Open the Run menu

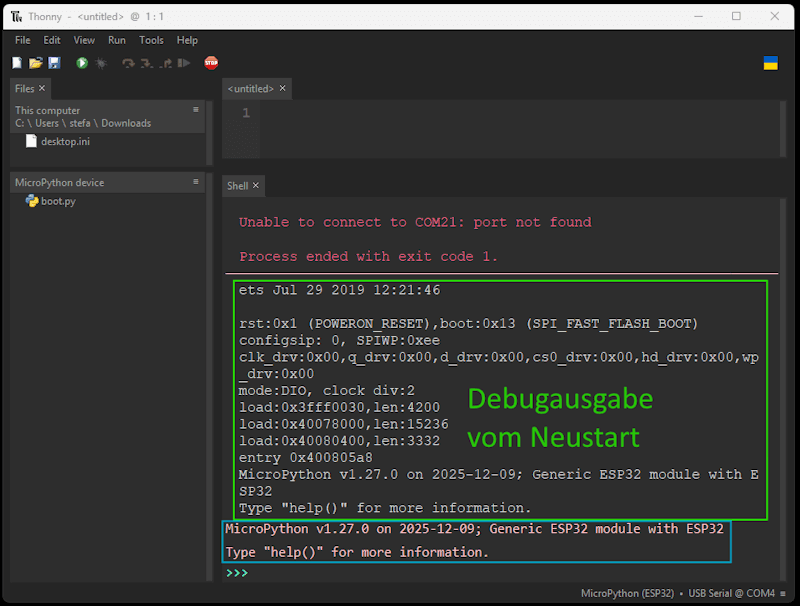[x=116, y=40]
